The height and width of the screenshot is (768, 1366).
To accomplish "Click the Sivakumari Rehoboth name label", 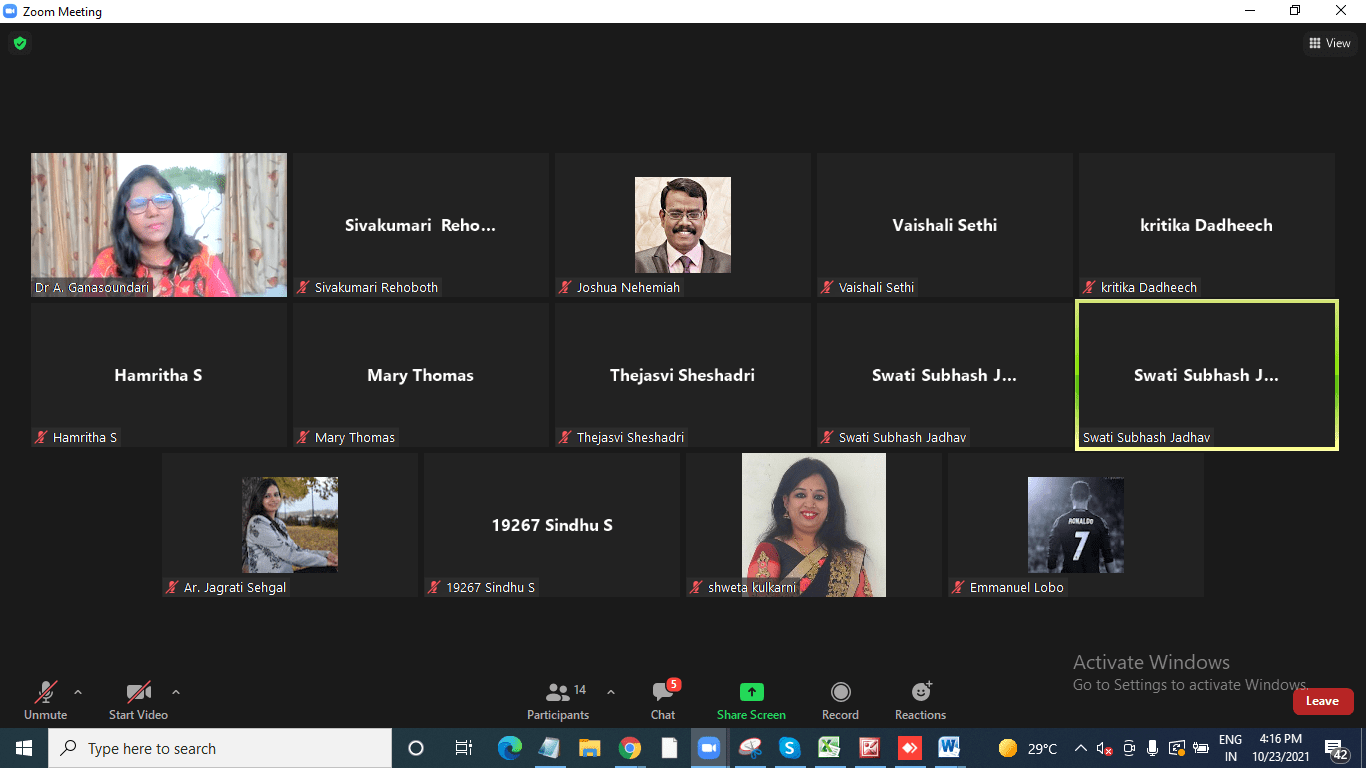I will point(376,287).
